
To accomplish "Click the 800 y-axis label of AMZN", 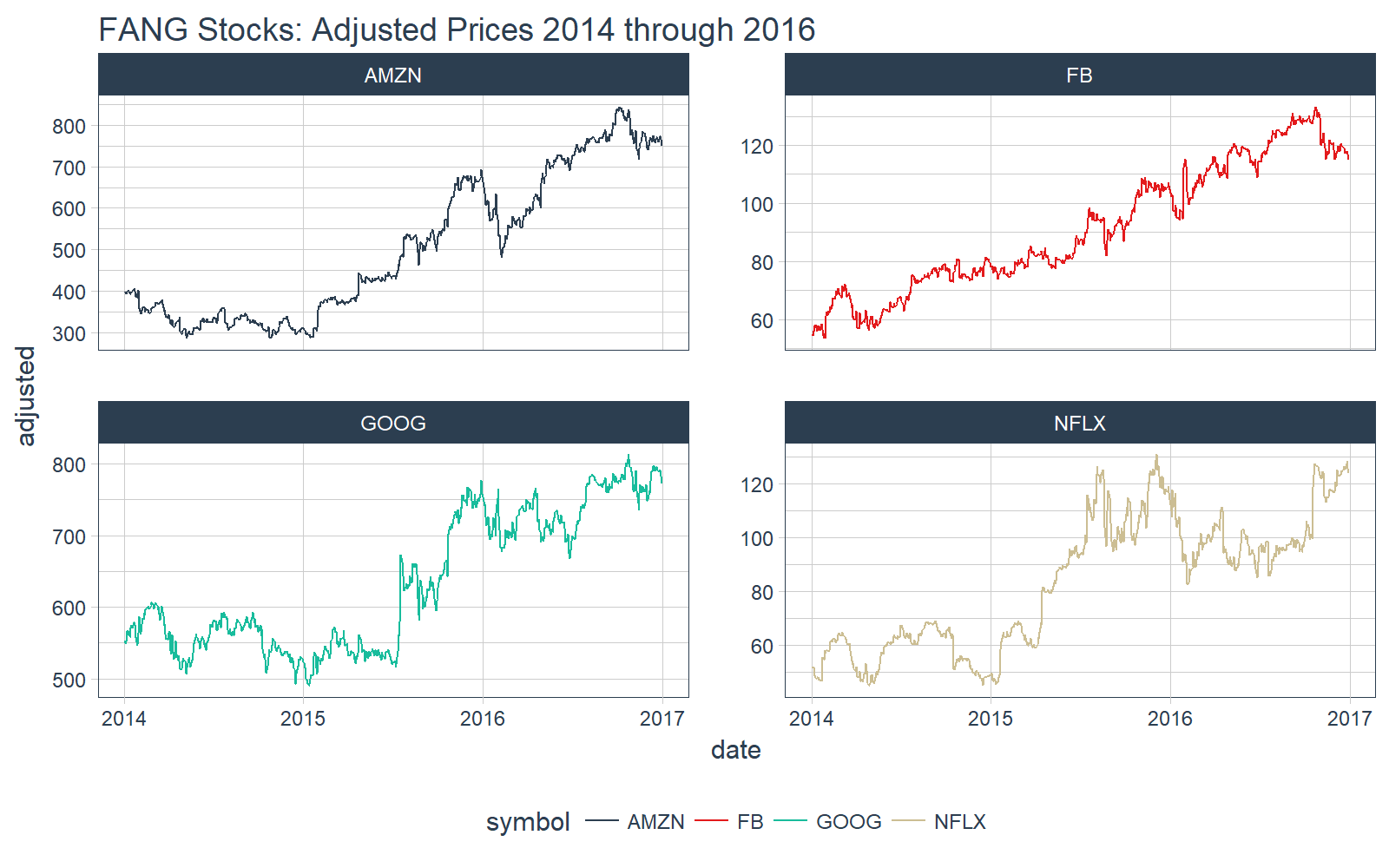I will (69, 127).
